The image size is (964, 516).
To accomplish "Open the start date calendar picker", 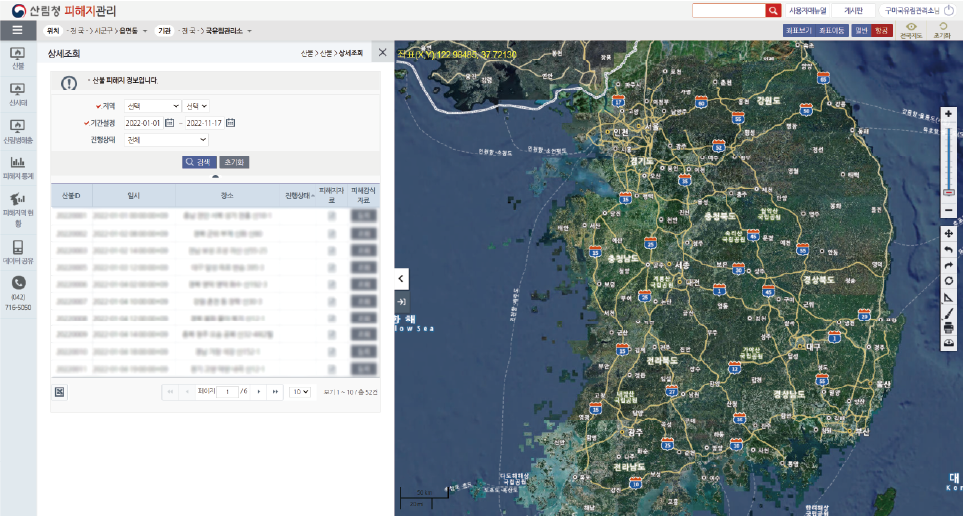I will [x=170, y=123].
